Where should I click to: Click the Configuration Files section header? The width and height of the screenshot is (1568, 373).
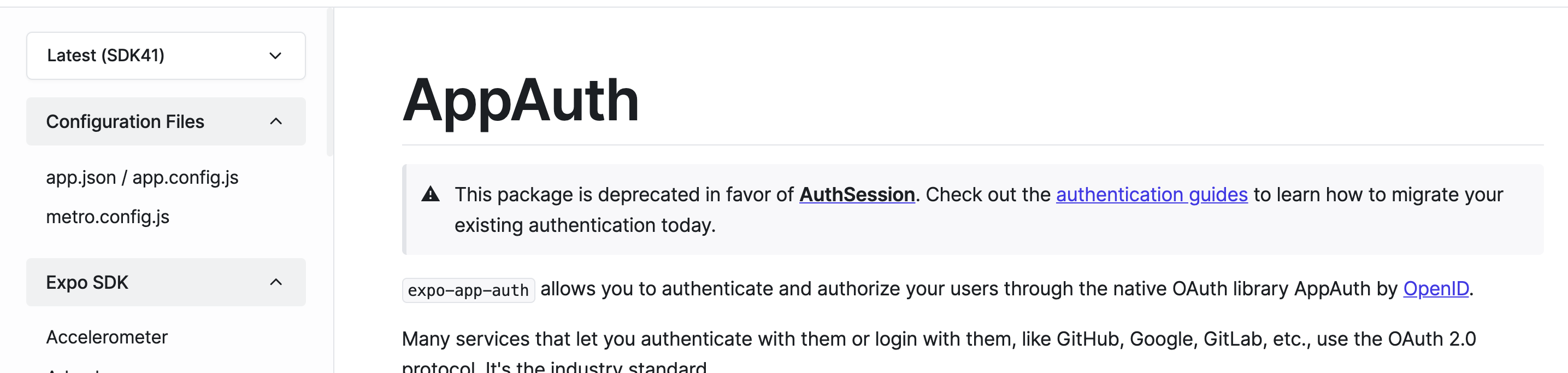(126, 121)
